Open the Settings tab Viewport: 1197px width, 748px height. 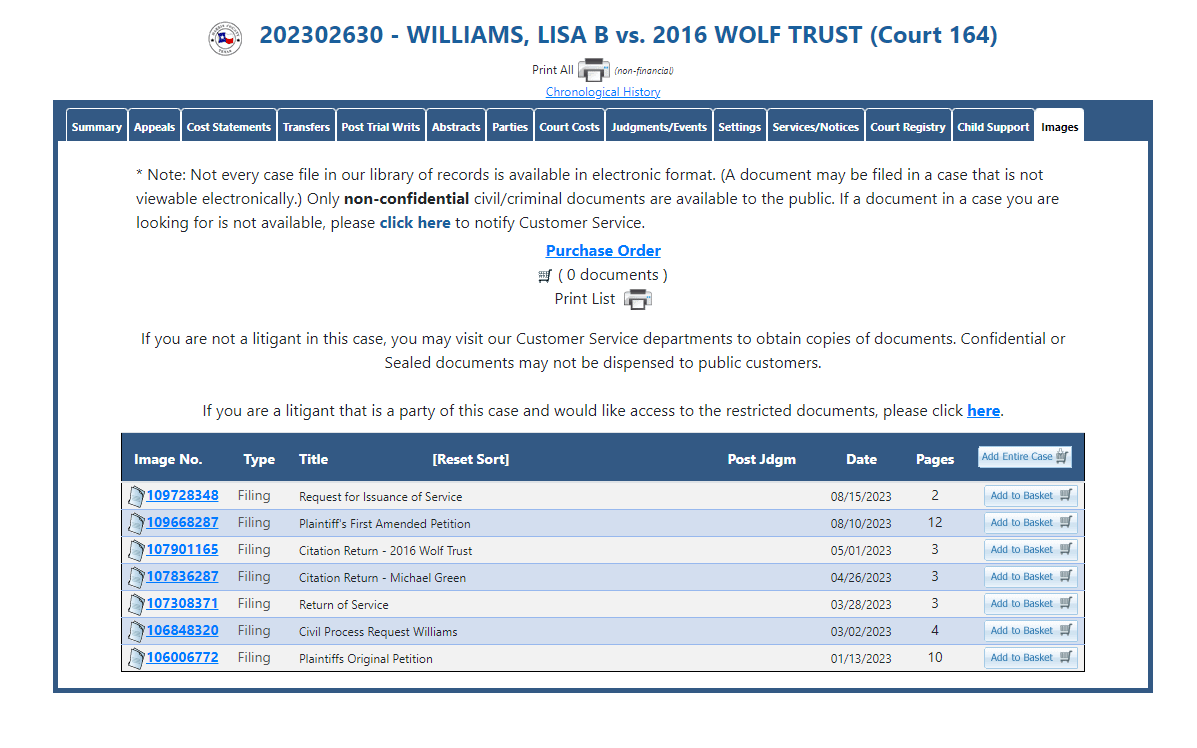coord(740,127)
